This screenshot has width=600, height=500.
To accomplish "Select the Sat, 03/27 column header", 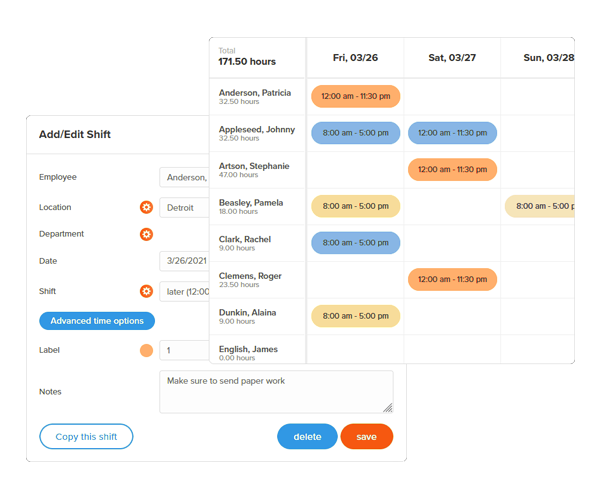I will (x=452, y=58).
